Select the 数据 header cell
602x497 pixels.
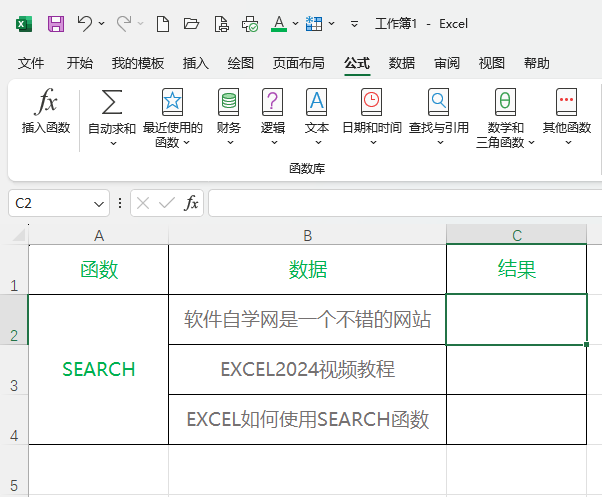pyautogui.click(x=308, y=270)
